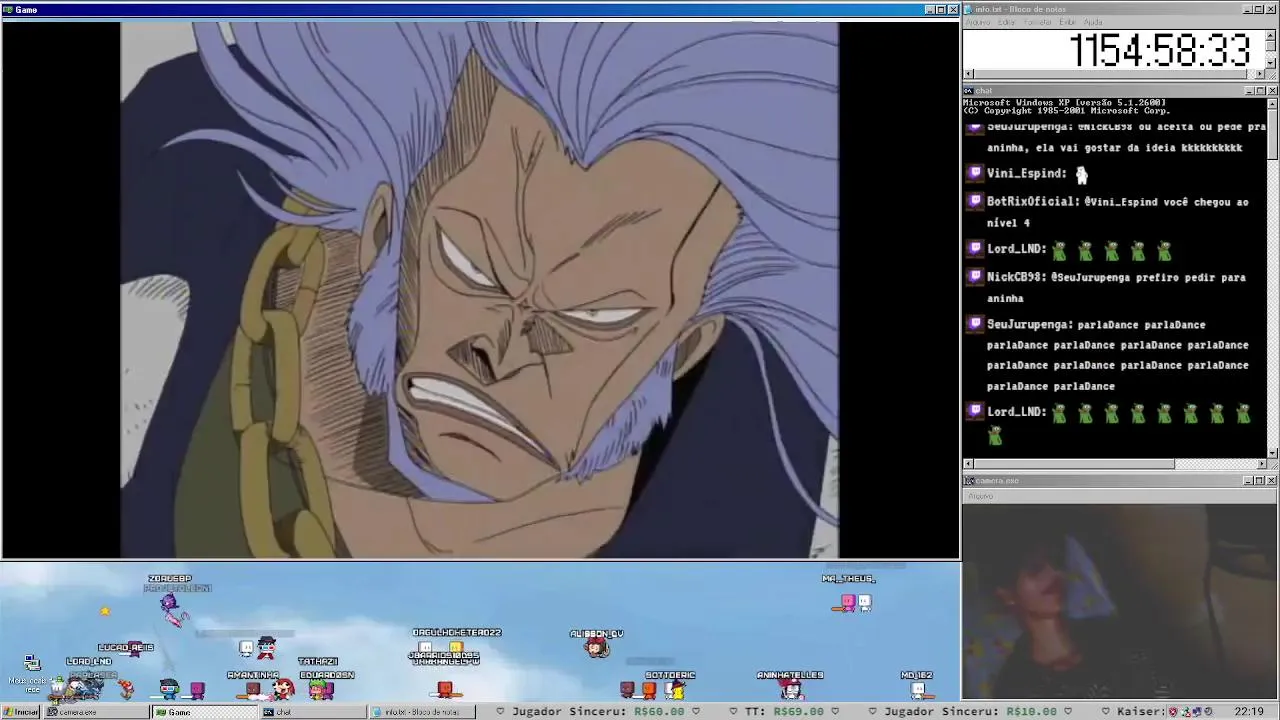Switch to camera.exe on the taskbar
This screenshot has height=720, width=1280.
point(96,712)
